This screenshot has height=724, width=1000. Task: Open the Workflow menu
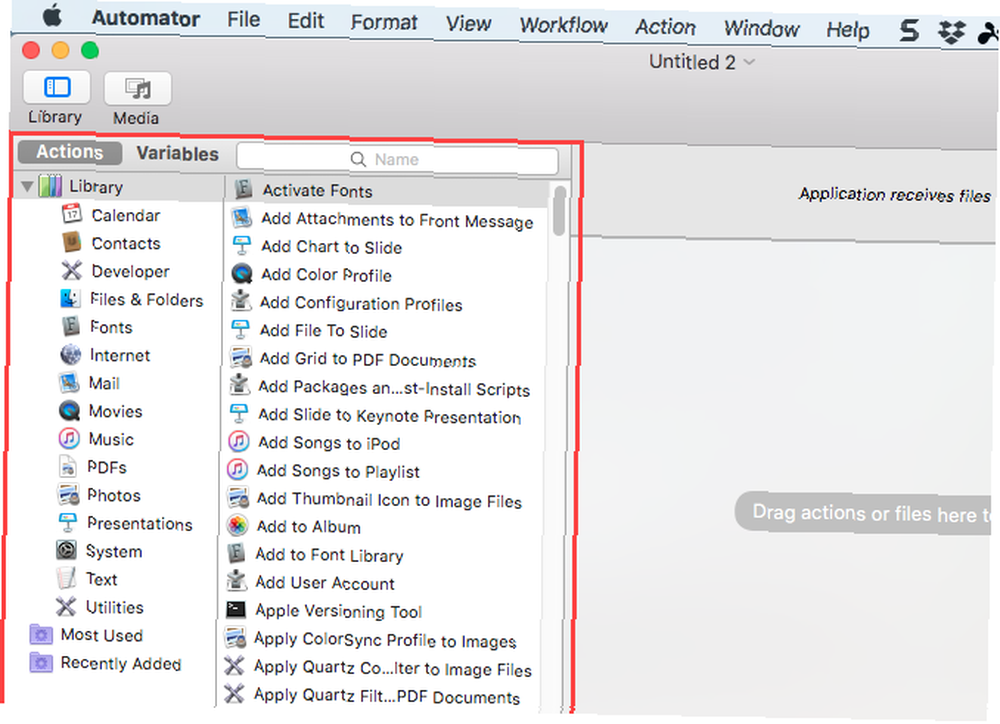point(564,26)
